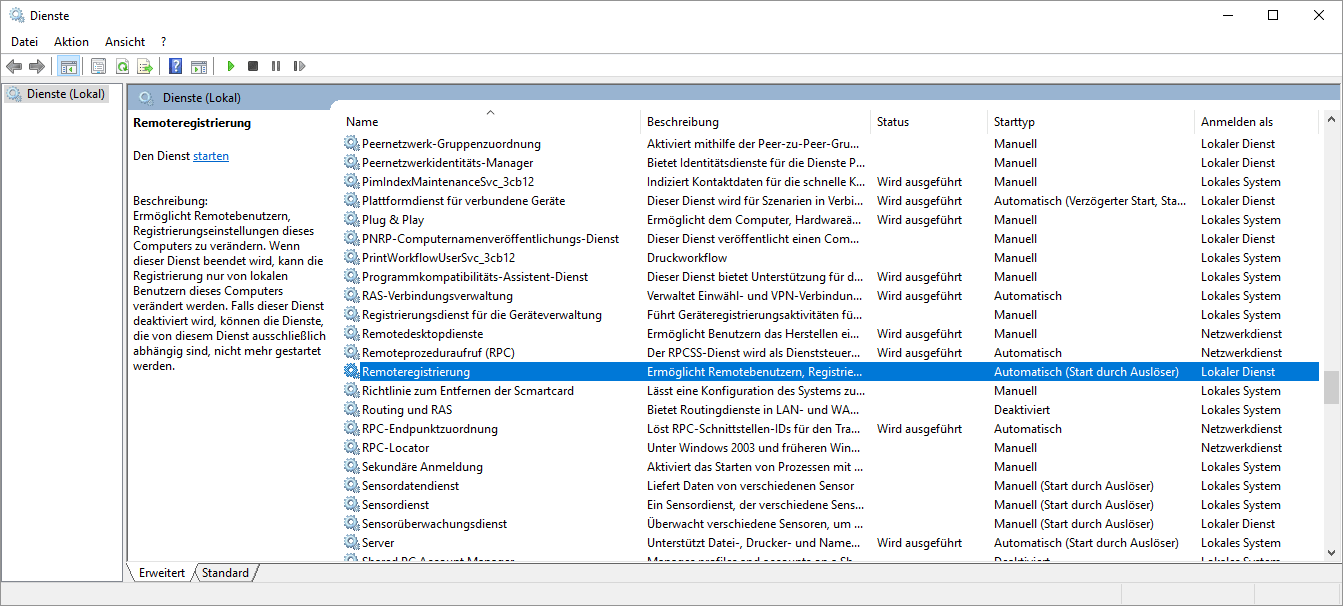This screenshot has width=1343, height=606.
Task: Open the Ansicht menu
Action: [125, 42]
